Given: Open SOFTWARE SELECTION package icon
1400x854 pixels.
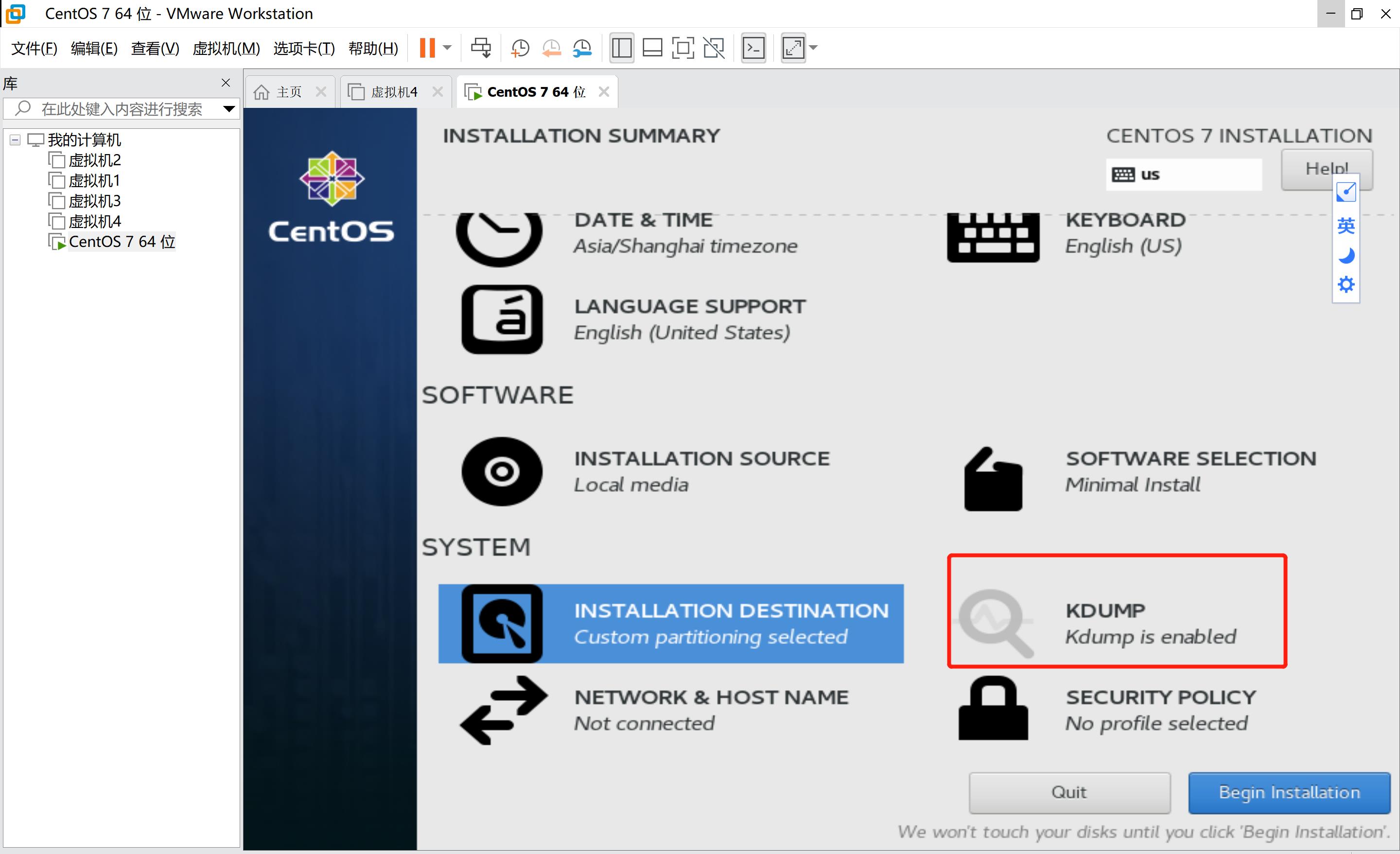Looking at the screenshot, I should pyautogui.click(x=993, y=479).
